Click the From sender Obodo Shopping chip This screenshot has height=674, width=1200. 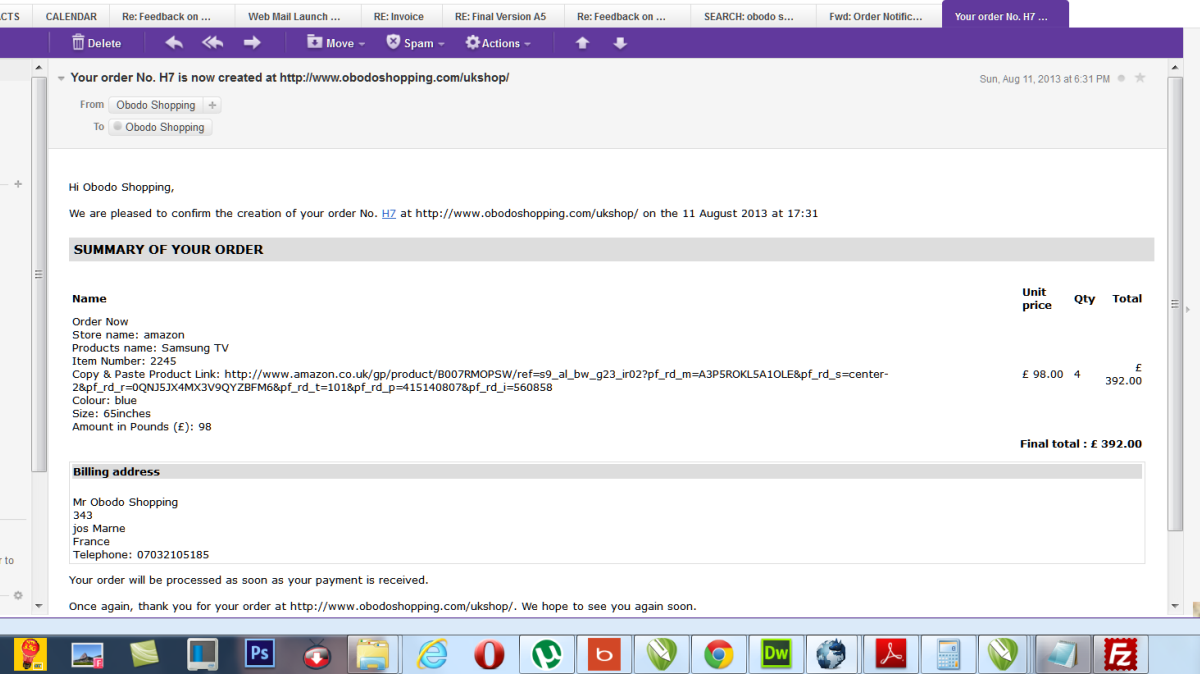tap(155, 105)
